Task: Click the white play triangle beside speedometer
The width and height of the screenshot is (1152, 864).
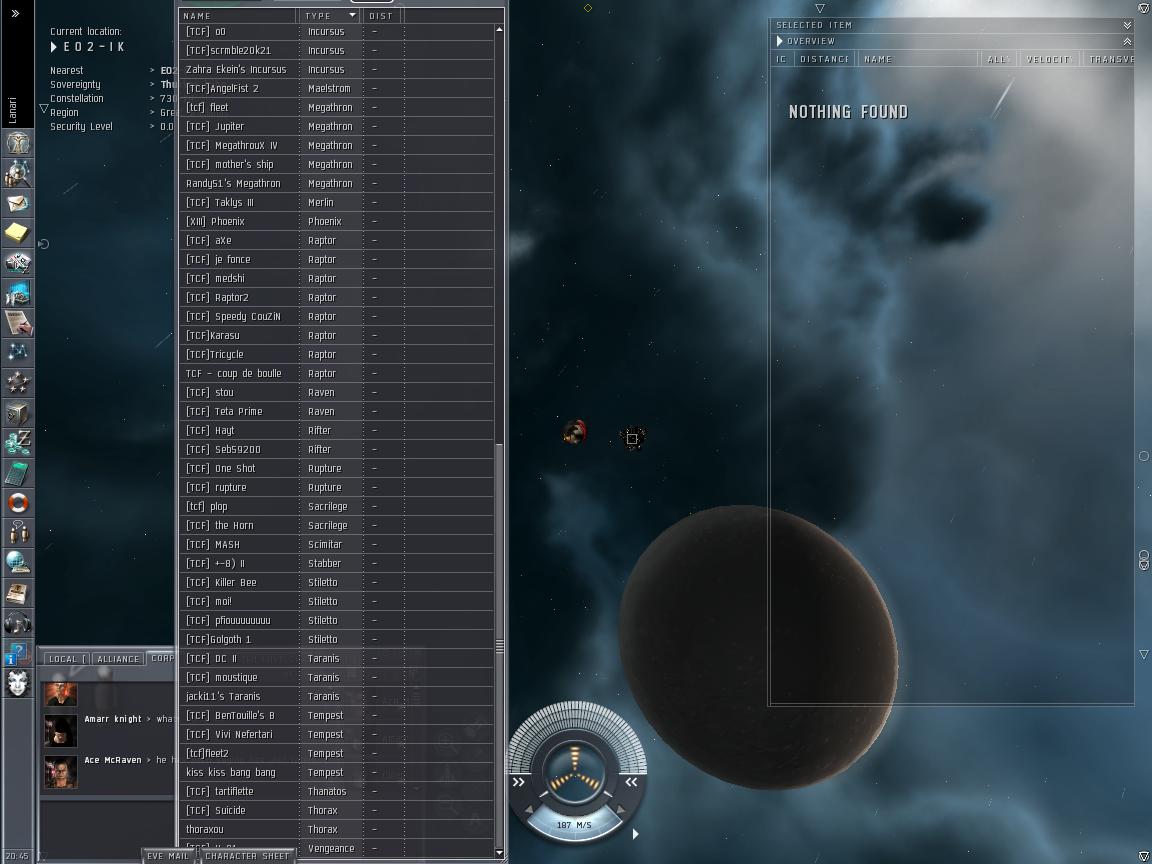Action: point(636,834)
